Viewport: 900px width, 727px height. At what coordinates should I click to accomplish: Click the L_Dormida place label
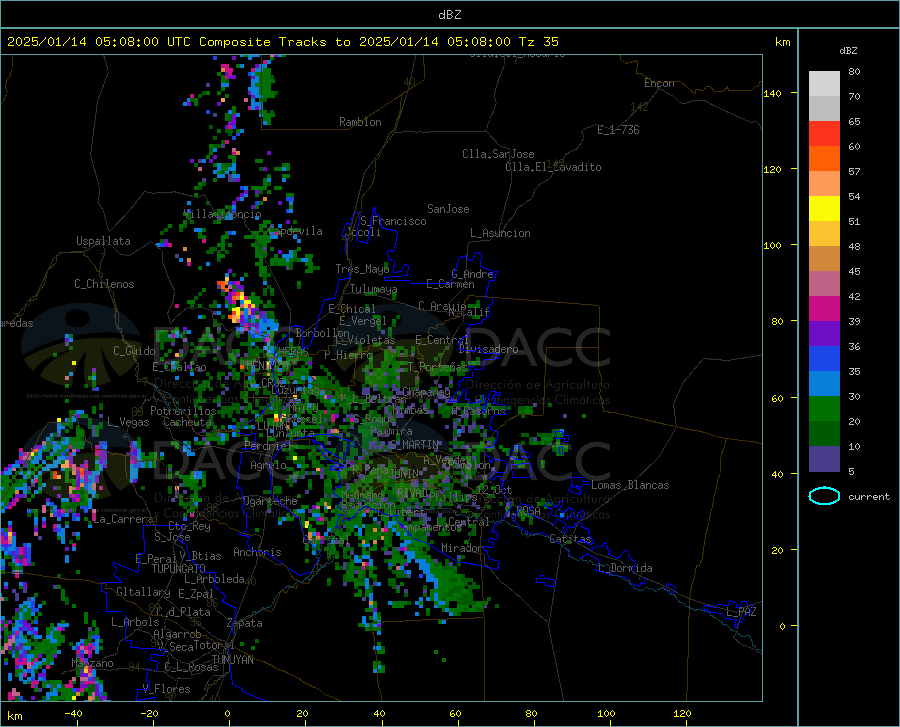624,568
